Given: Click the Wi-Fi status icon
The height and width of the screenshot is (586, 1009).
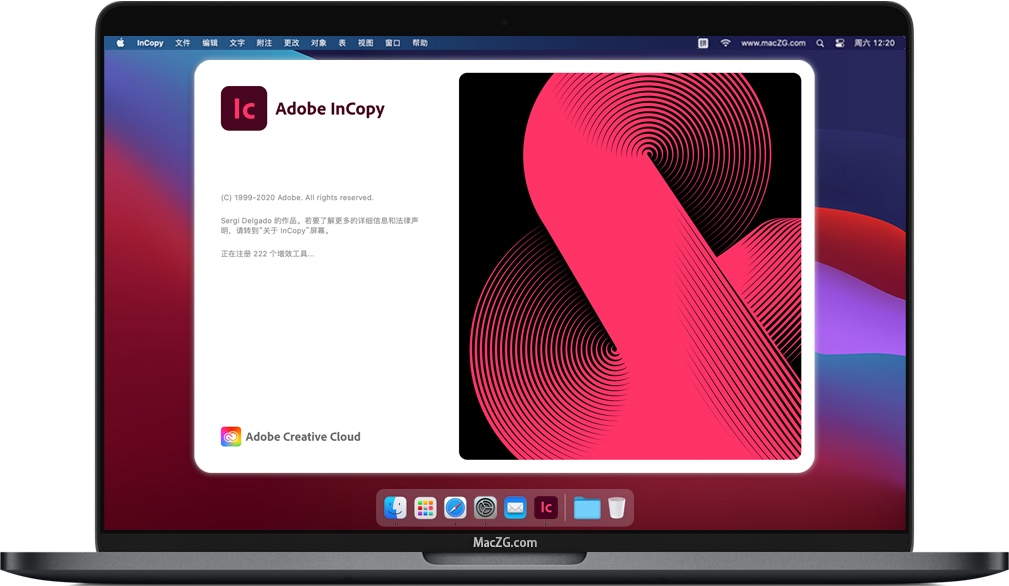Looking at the screenshot, I should 725,43.
